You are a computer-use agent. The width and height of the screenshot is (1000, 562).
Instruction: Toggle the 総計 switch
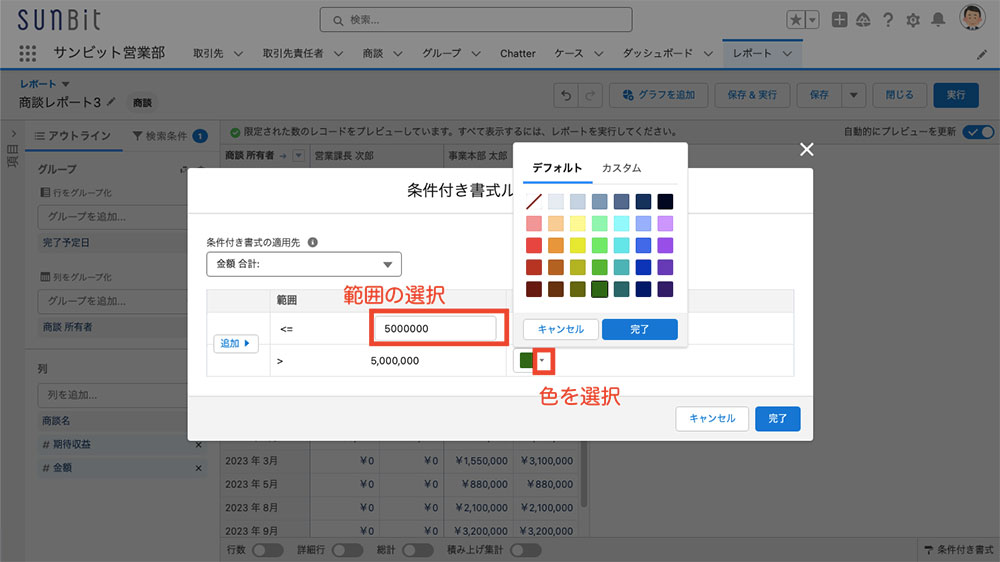417,550
